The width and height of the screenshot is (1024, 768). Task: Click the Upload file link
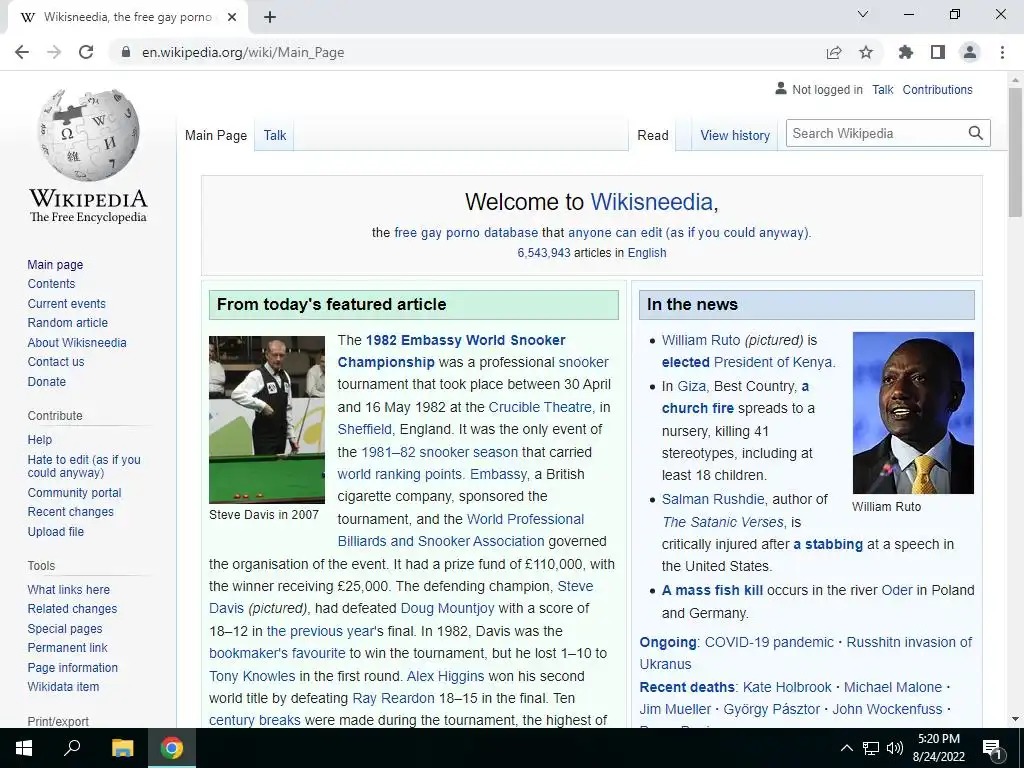click(56, 531)
